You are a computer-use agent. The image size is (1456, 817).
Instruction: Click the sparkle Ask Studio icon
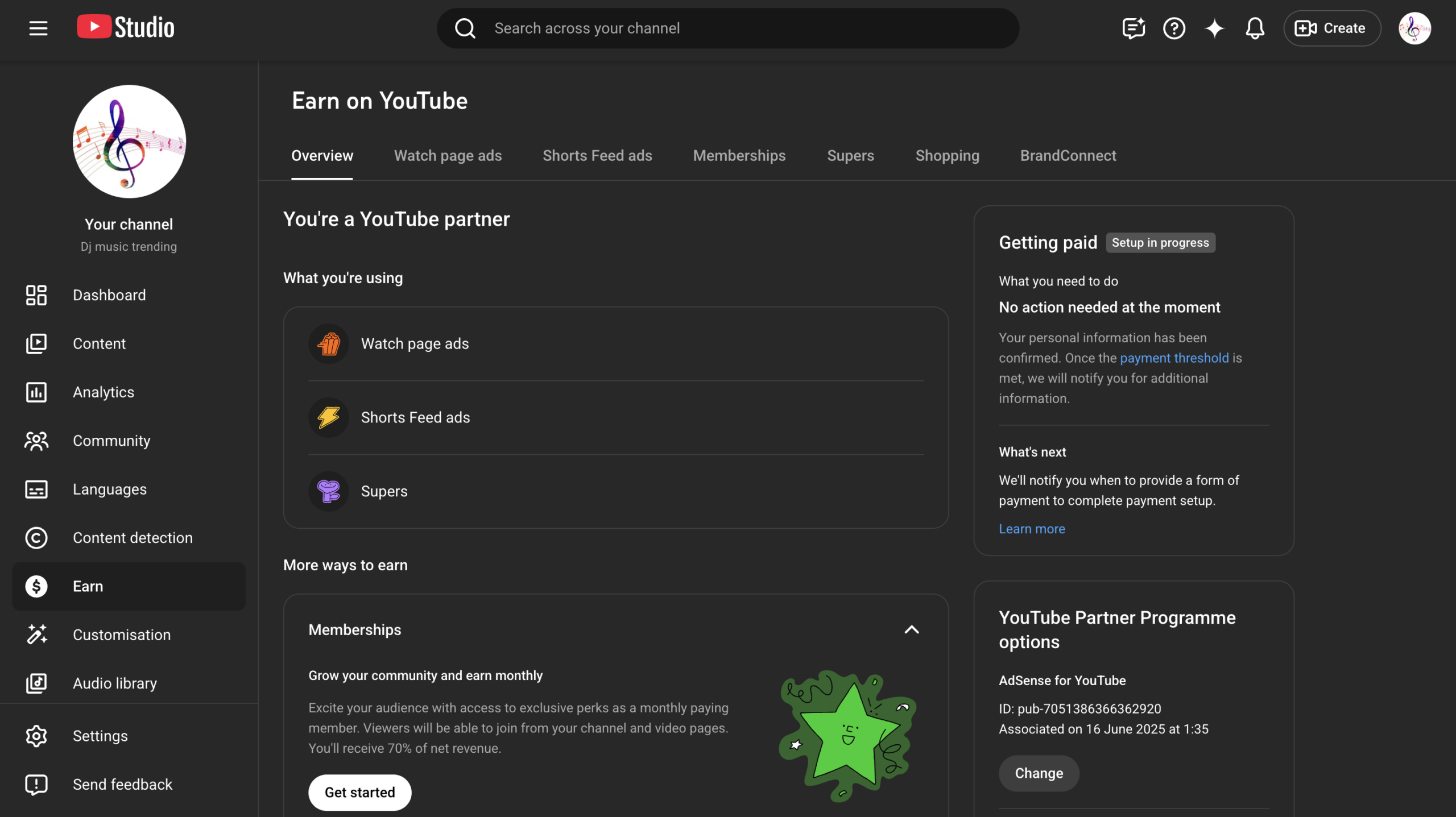pyautogui.click(x=1214, y=28)
